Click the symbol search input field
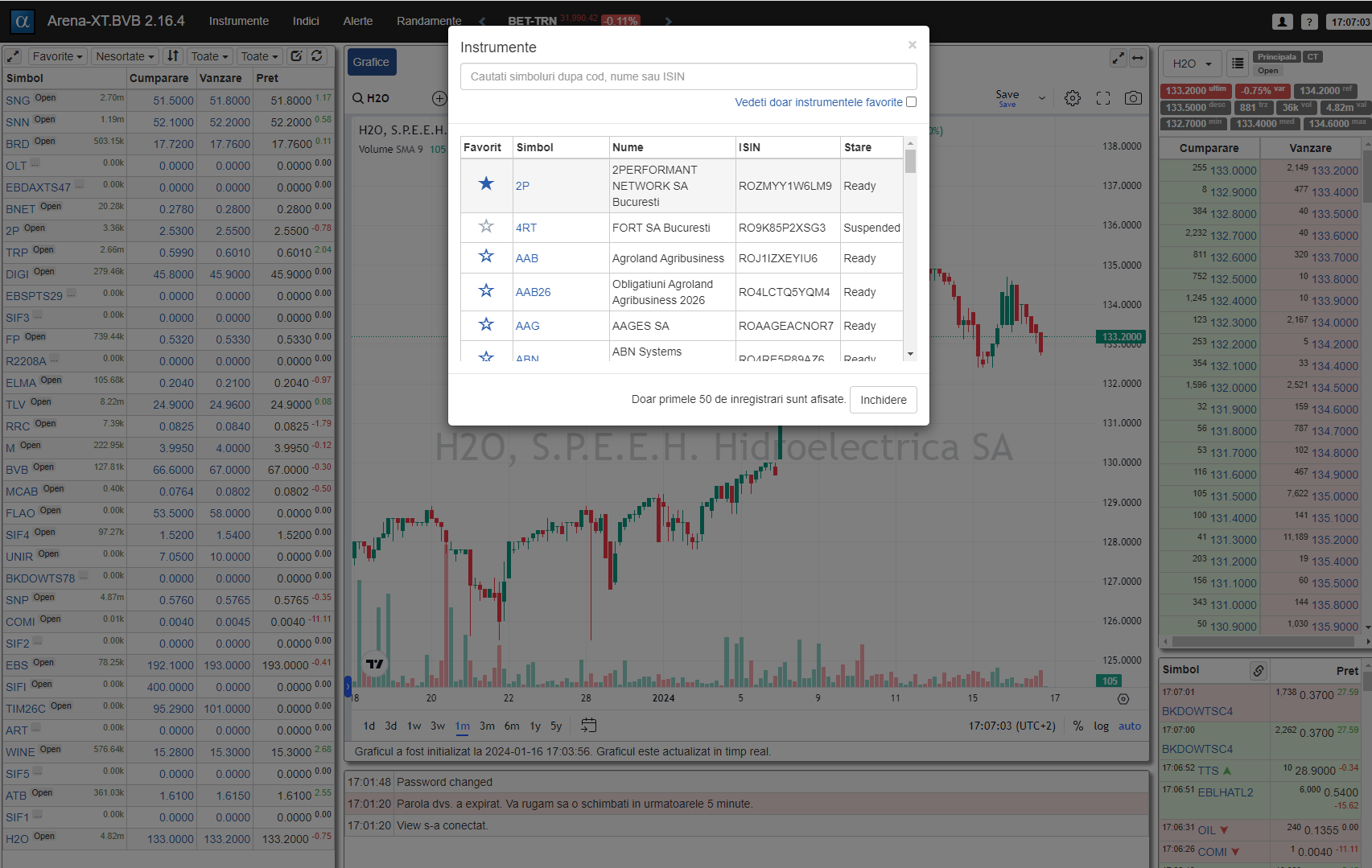This screenshot has width=1372, height=868. 688,76
